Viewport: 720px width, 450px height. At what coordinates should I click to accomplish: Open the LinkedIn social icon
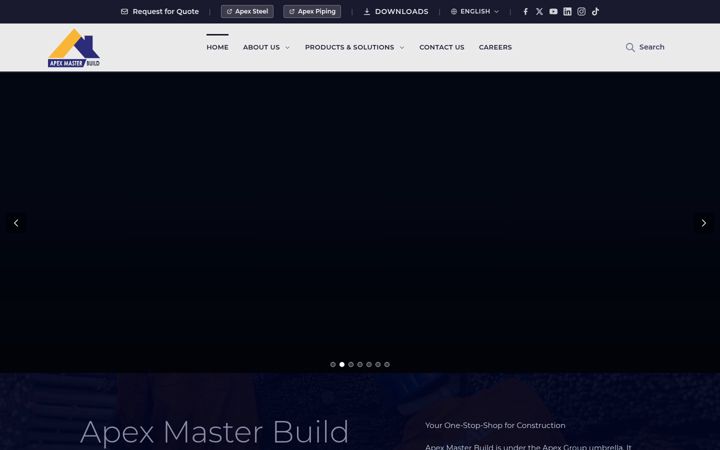coord(568,11)
